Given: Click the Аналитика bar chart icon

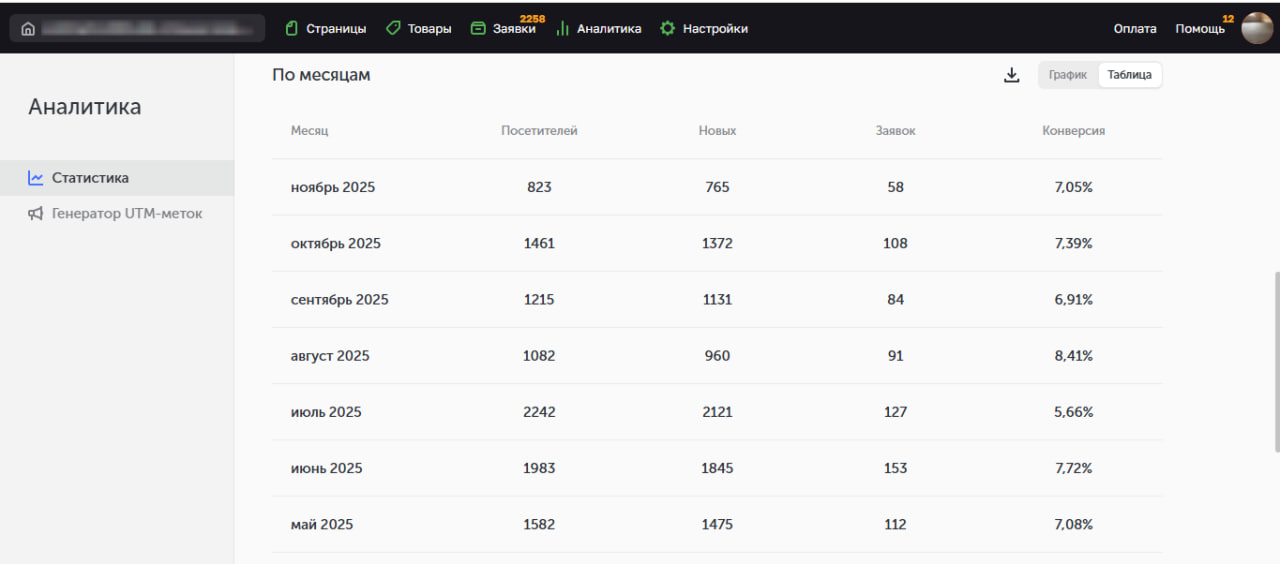Looking at the screenshot, I should click(563, 29).
